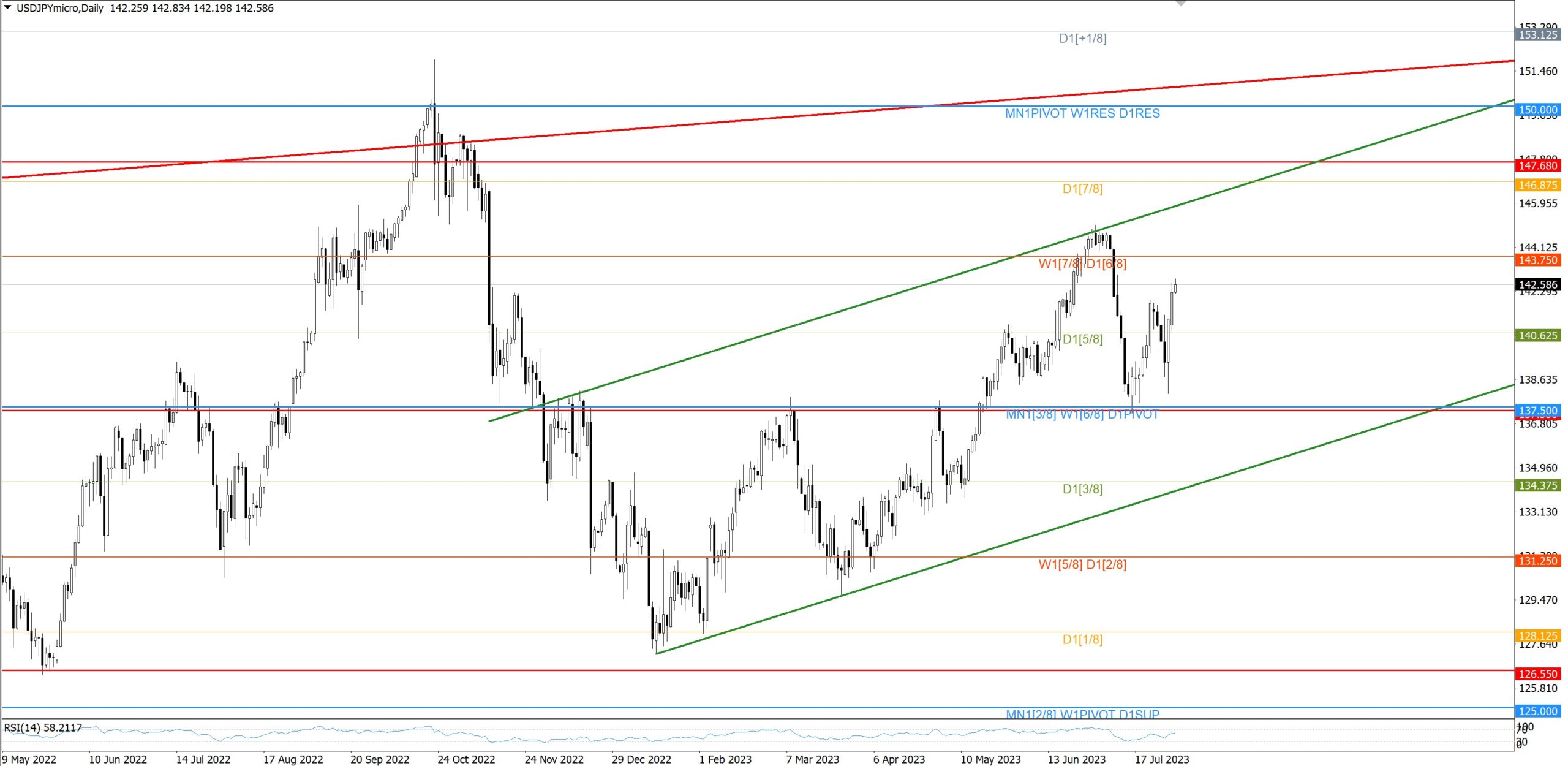Viewport: 1568px width, 766px height.
Task: Click the grey chart shift marker triangle
Action: 1181,4
